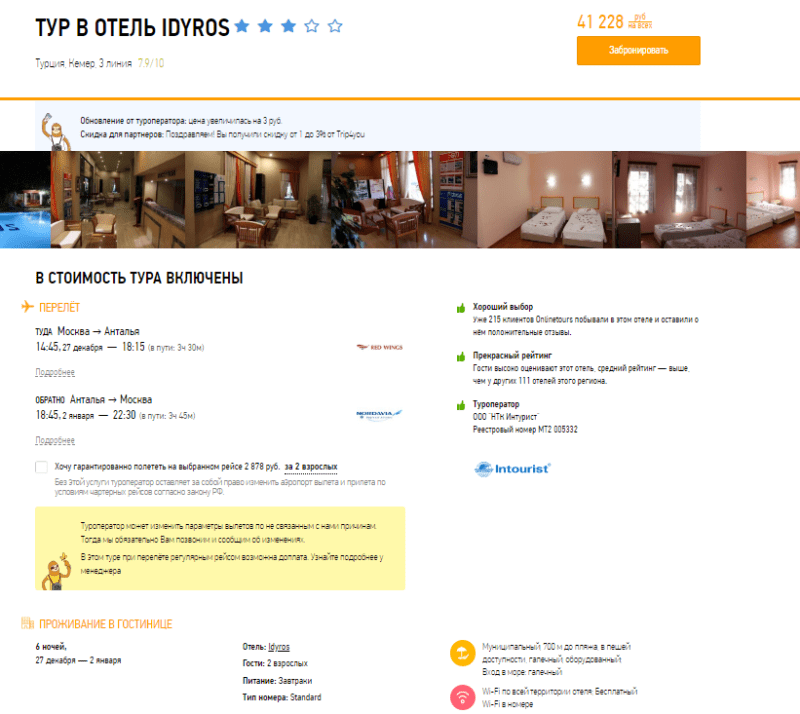
Task: Click the first filled star rating icon
Action: pos(242,26)
